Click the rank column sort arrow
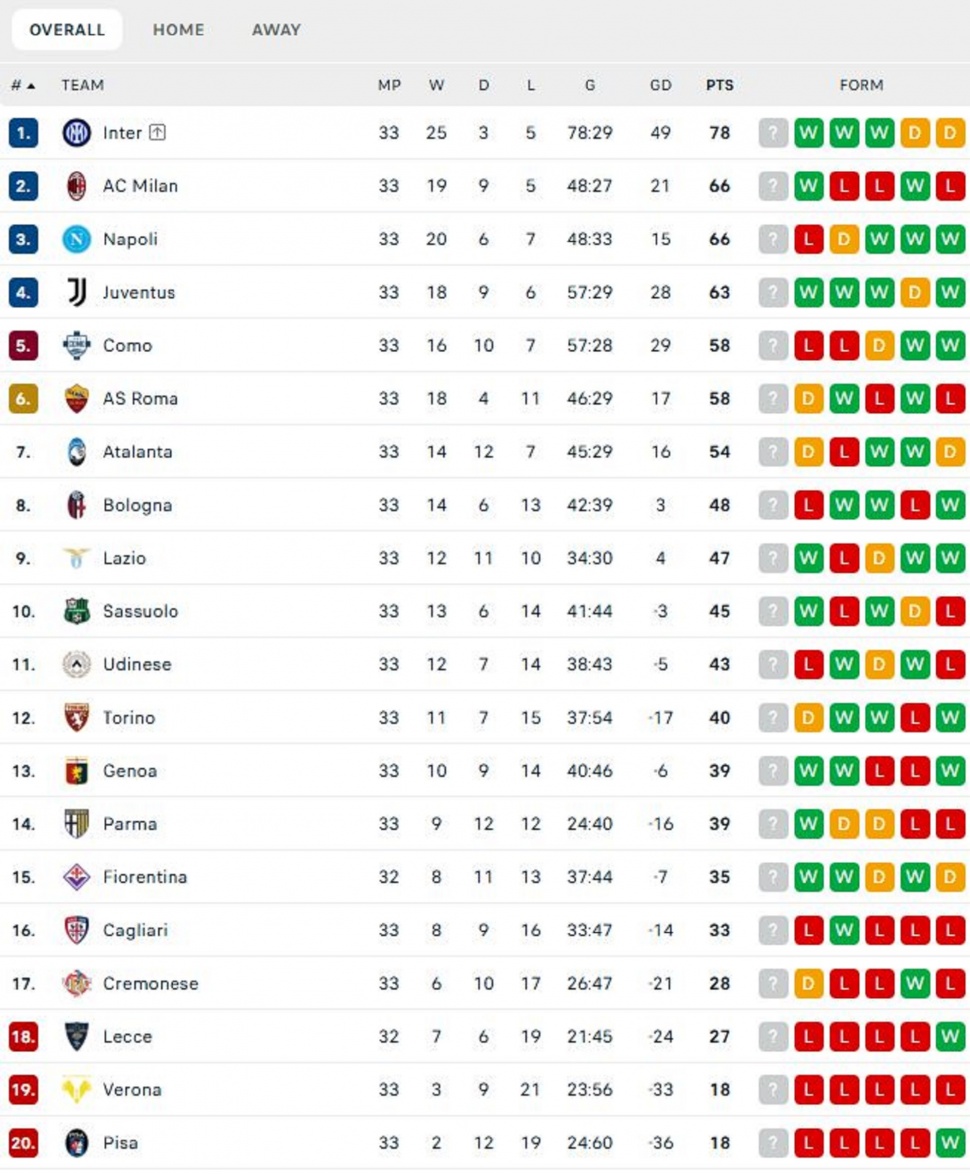 [x=33, y=85]
